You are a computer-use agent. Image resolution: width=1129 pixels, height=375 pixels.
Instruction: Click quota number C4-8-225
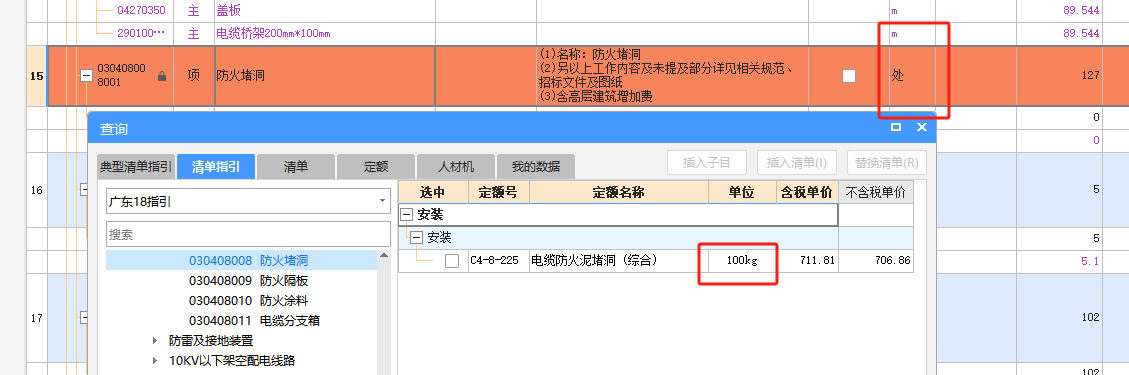[x=494, y=261]
